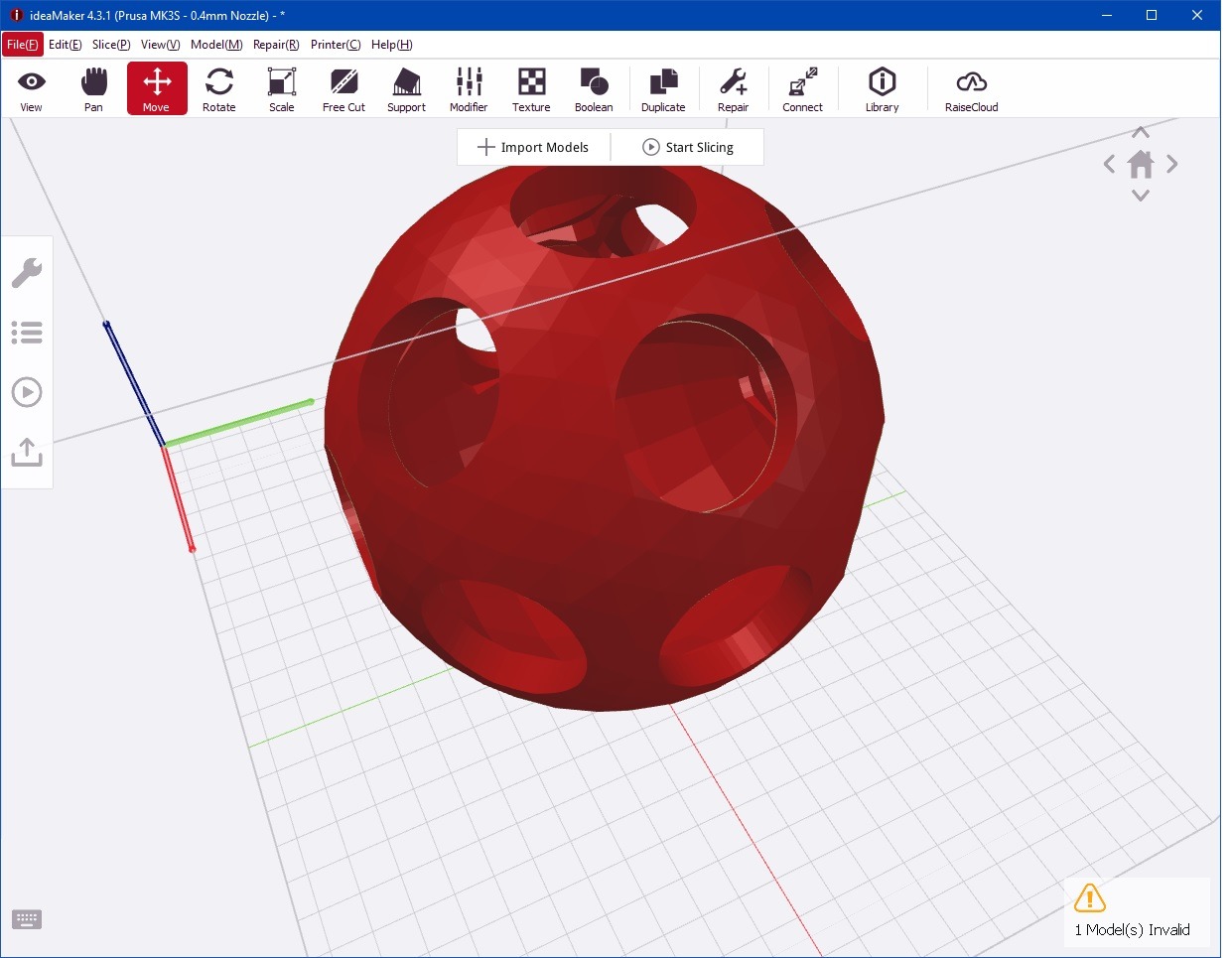The height and width of the screenshot is (958, 1232).
Task: Open the Modifier tool
Action: [x=469, y=89]
